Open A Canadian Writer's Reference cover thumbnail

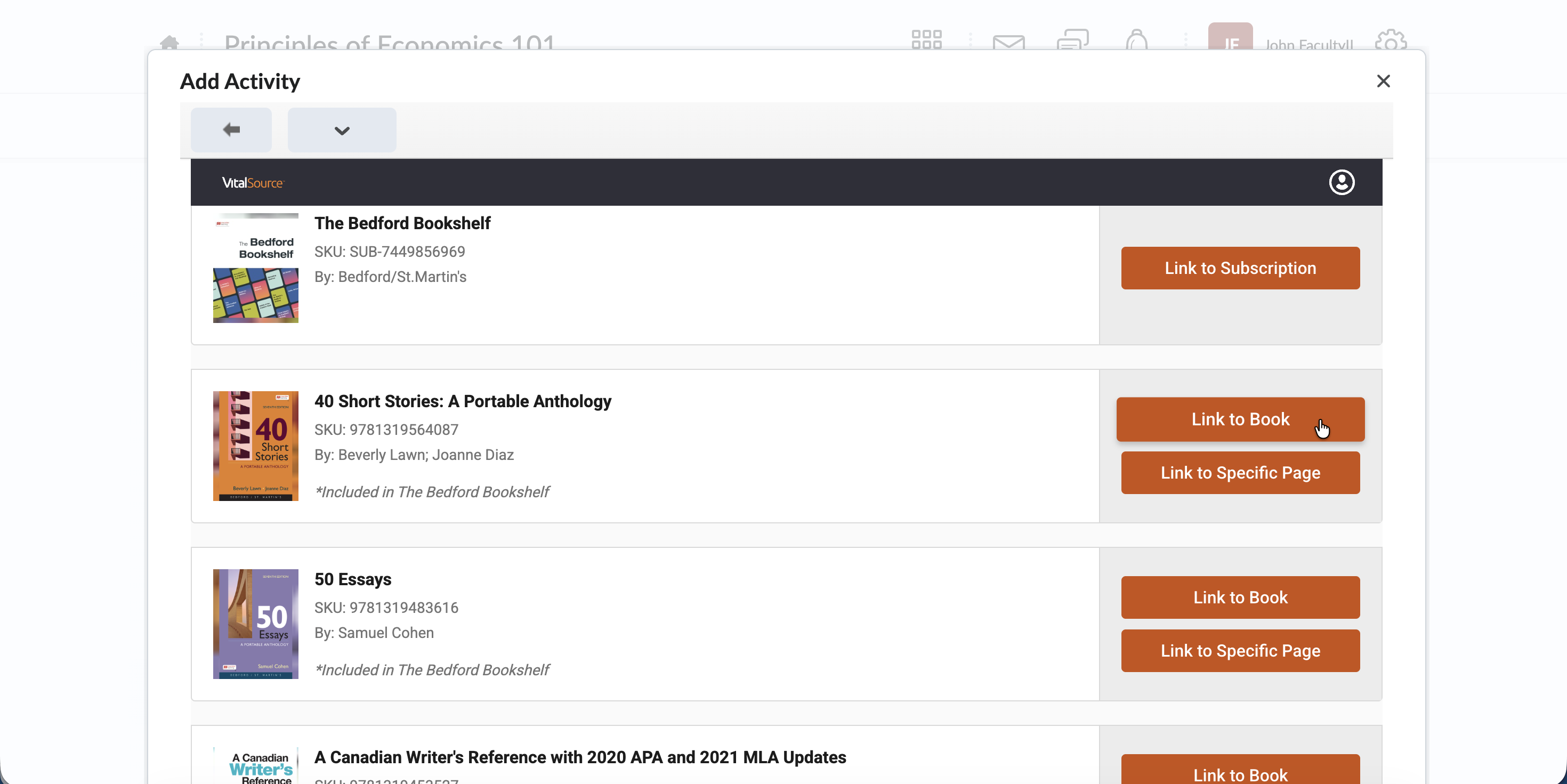tap(255, 766)
